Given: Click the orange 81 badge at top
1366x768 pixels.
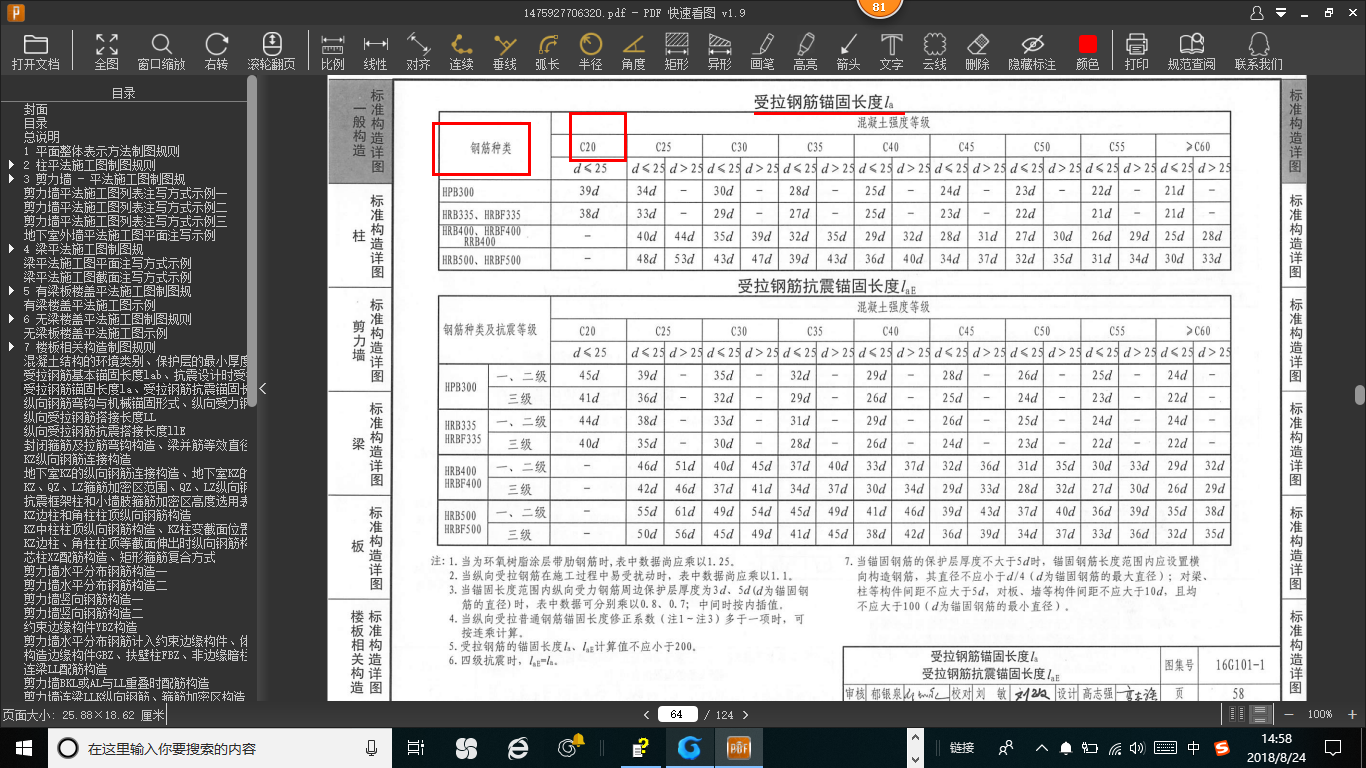Looking at the screenshot, I should click(x=879, y=7).
